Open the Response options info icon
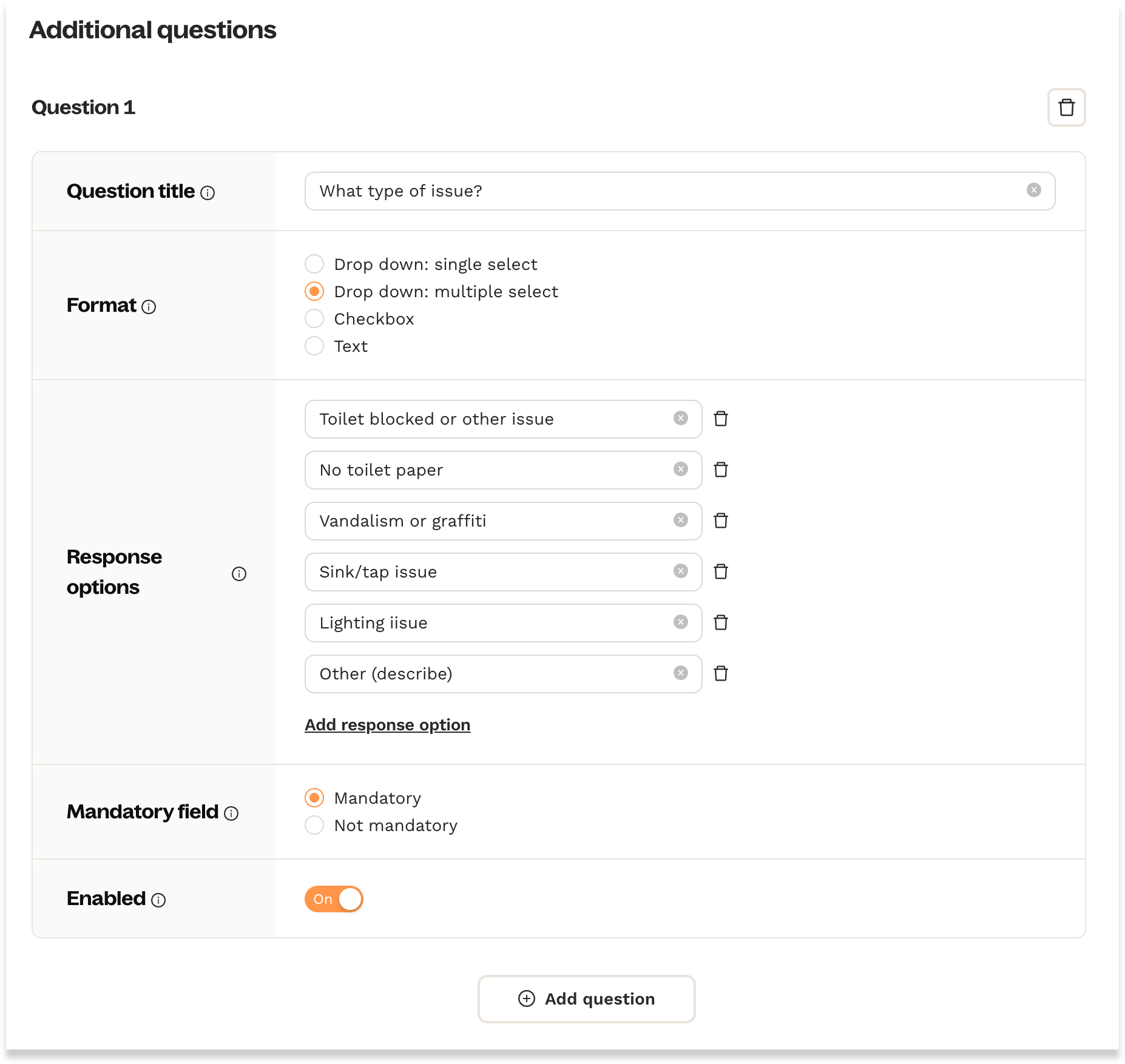 pyautogui.click(x=238, y=574)
